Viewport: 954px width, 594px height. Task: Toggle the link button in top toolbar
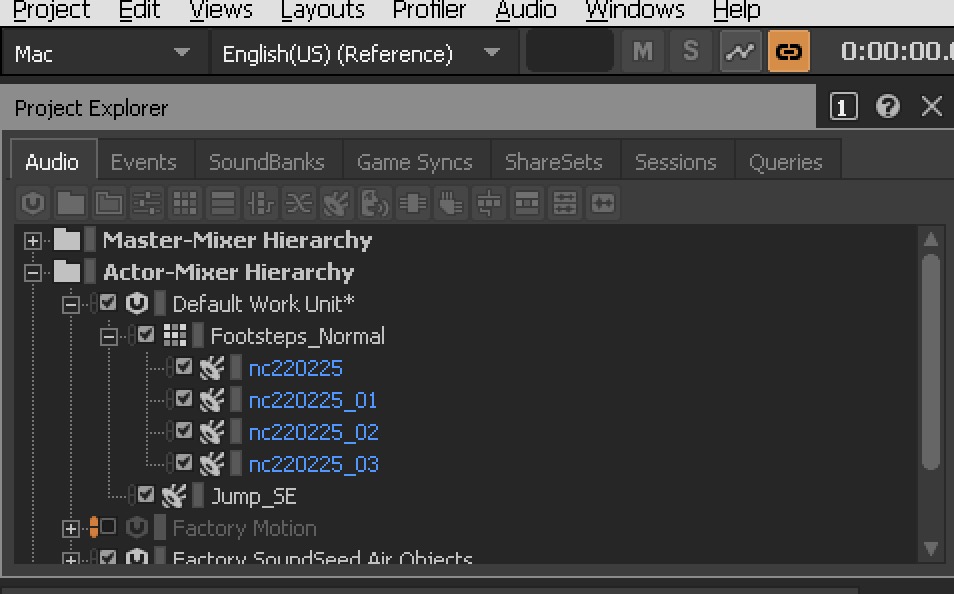tap(789, 52)
